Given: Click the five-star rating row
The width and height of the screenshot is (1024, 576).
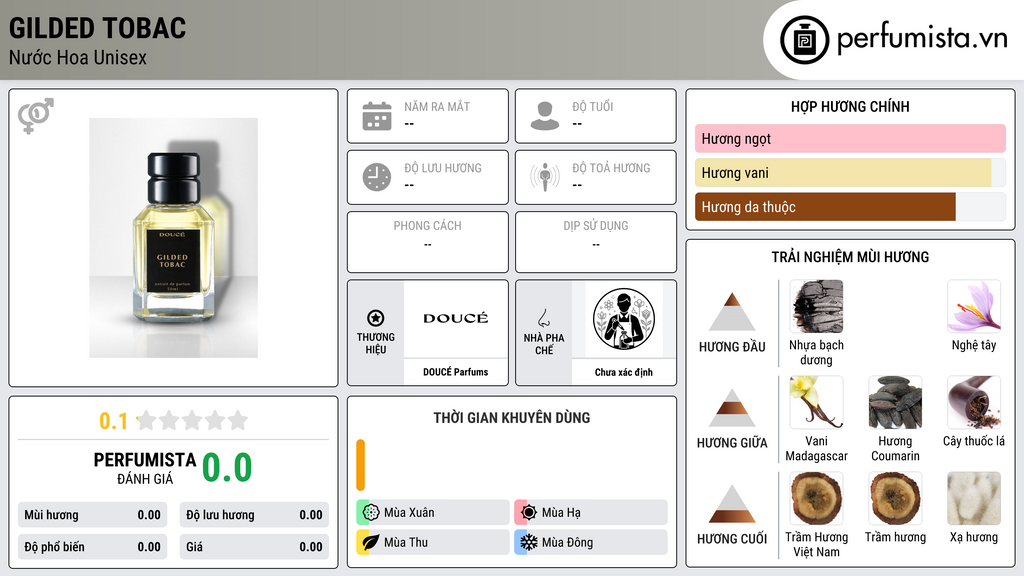Looking at the screenshot, I should pos(192,420).
